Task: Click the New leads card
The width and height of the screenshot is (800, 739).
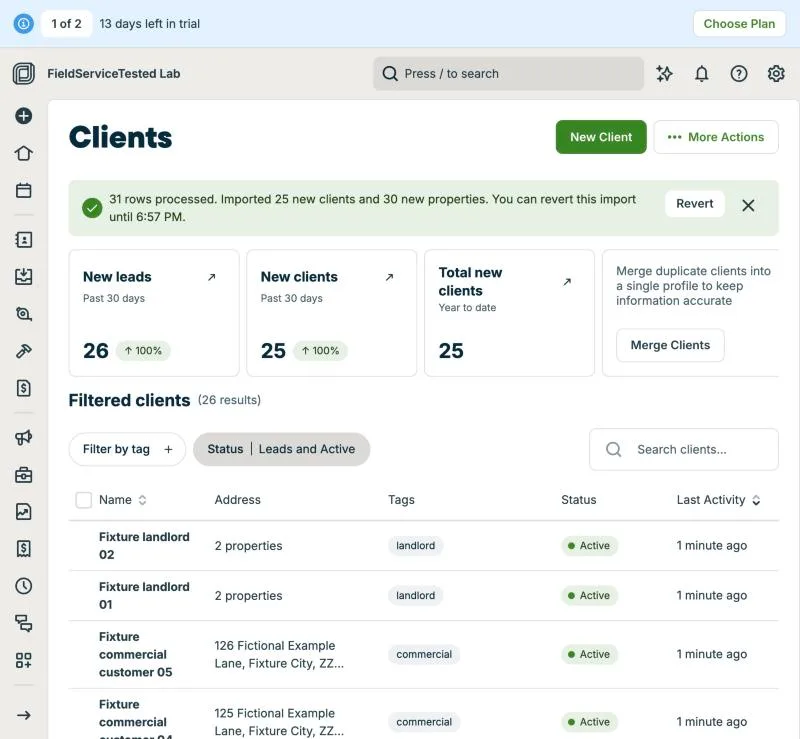Action: click(x=154, y=313)
